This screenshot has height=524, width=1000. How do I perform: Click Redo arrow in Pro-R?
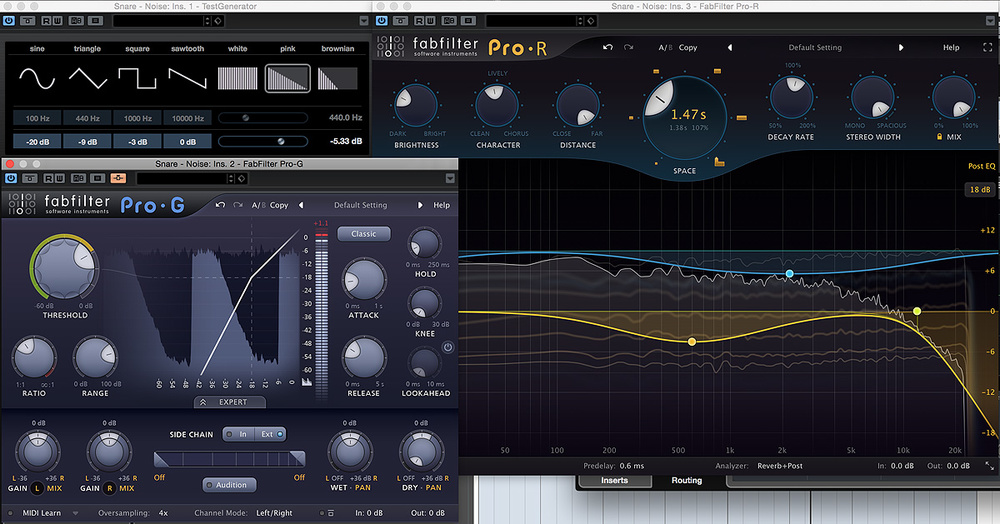628,47
